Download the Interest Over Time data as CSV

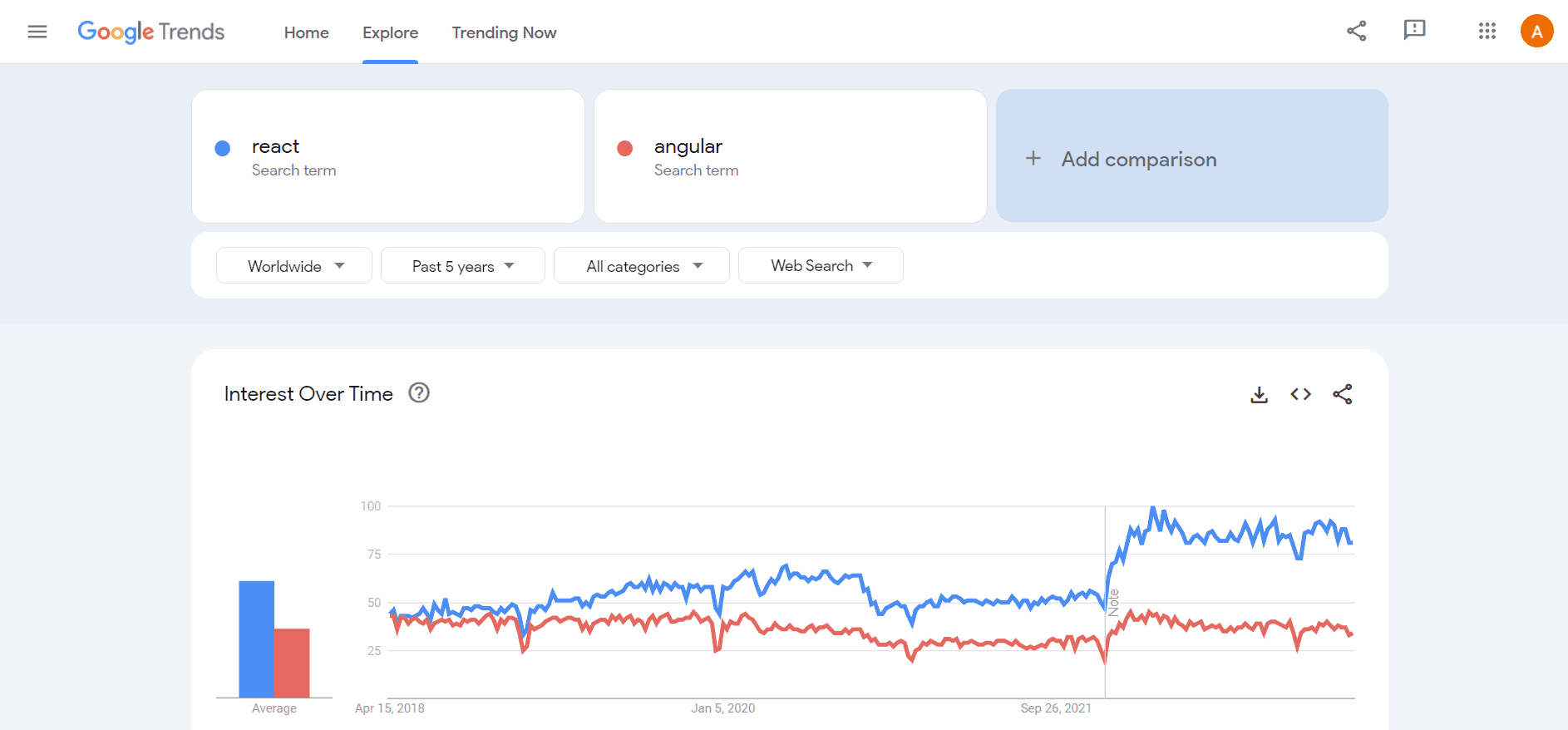(x=1259, y=394)
